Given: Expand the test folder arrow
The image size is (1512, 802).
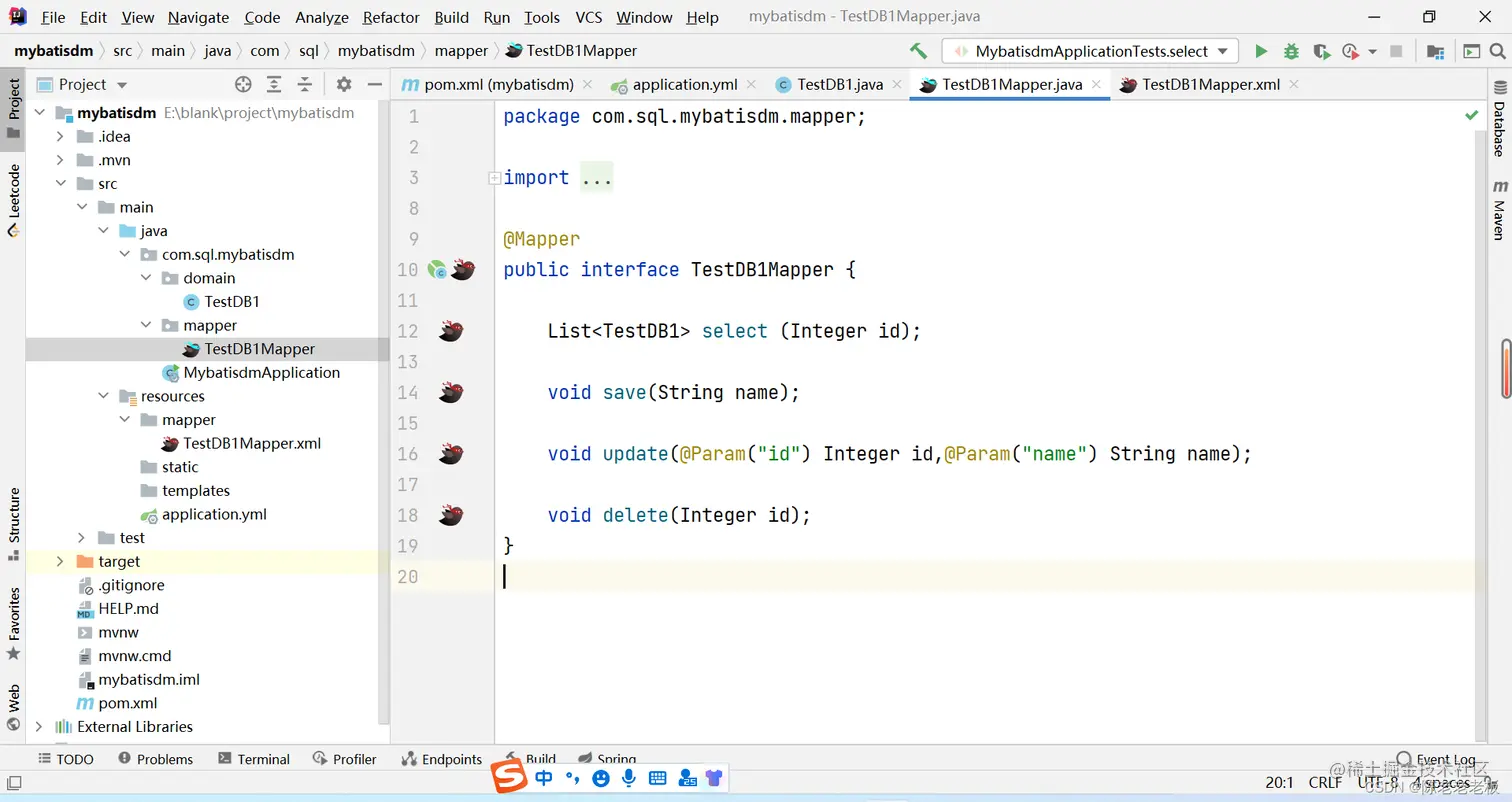Looking at the screenshot, I should (x=81, y=538).
